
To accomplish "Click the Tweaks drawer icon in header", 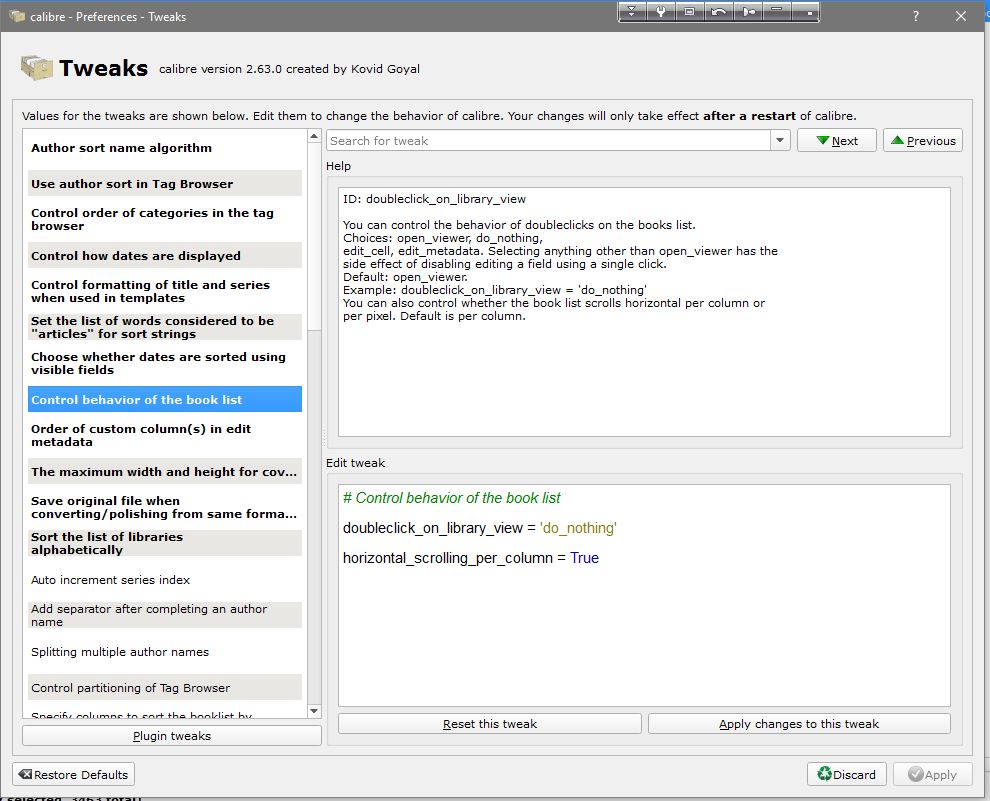I will coord(36,69).
